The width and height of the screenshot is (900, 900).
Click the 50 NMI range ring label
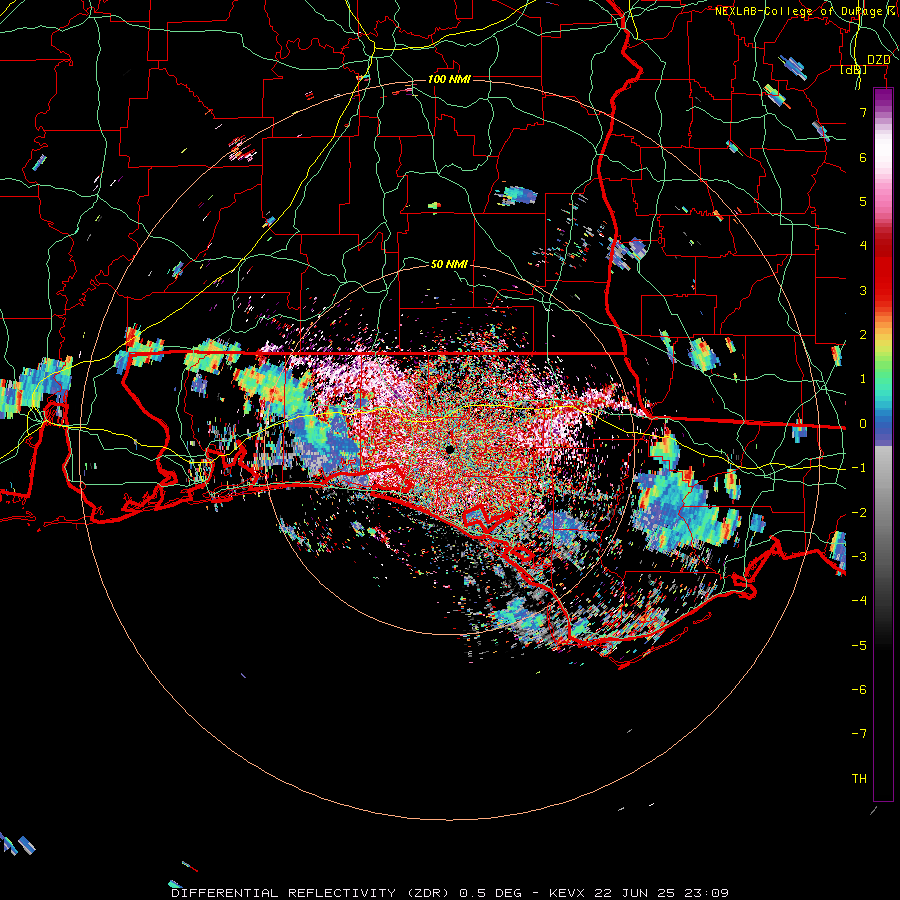coord(449,264)
